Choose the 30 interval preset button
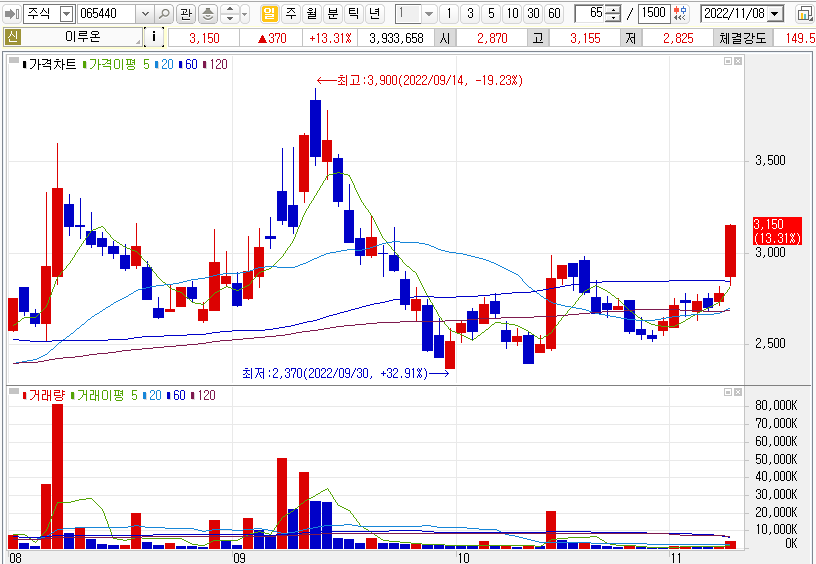The width and height of the screenshot is (816, 564). pos(533,14)
